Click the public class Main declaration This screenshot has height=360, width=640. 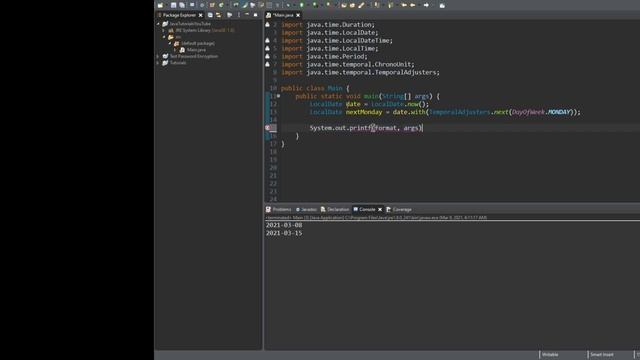tap(315, 88)
